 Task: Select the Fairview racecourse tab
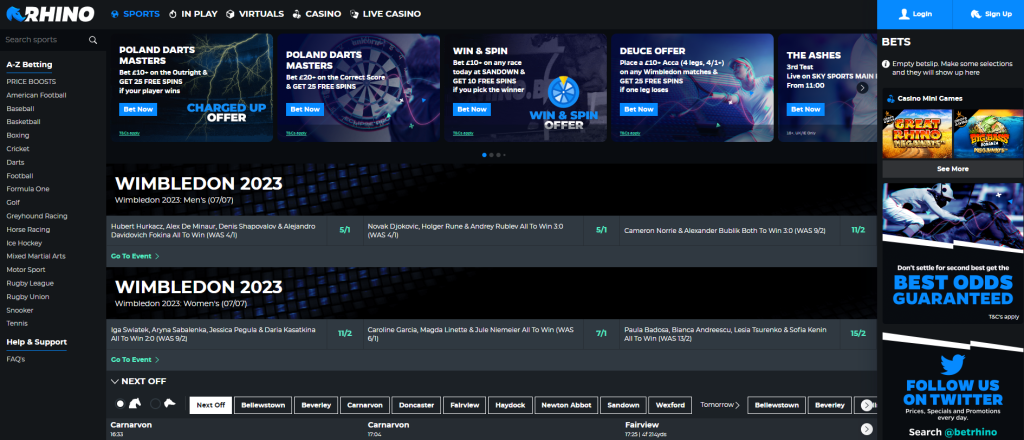(x=464, y=405)
